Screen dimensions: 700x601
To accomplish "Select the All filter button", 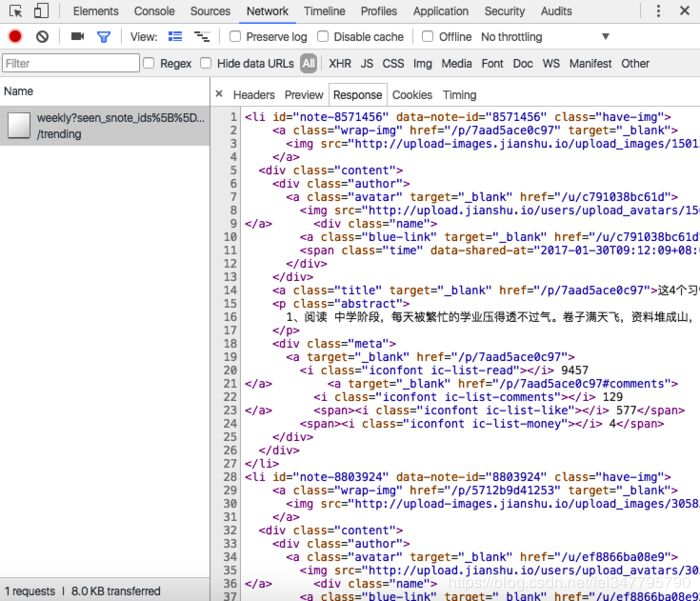I will (x=308, y=63).
